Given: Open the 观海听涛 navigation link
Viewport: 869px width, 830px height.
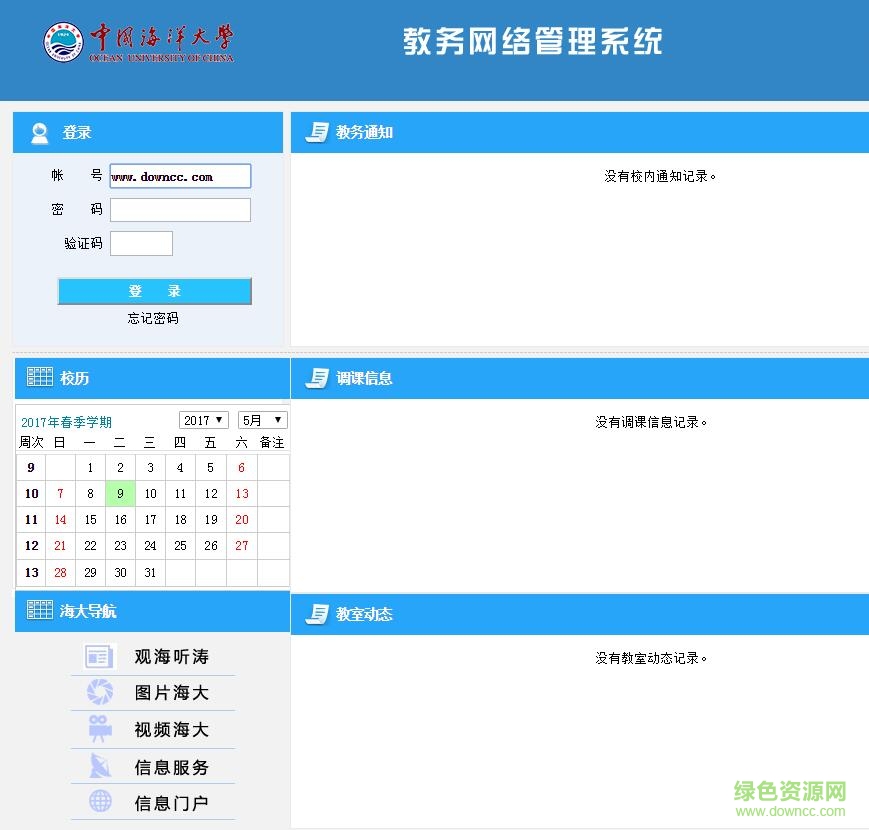Looking at the screenshot, I should click(x=171, y=657).
